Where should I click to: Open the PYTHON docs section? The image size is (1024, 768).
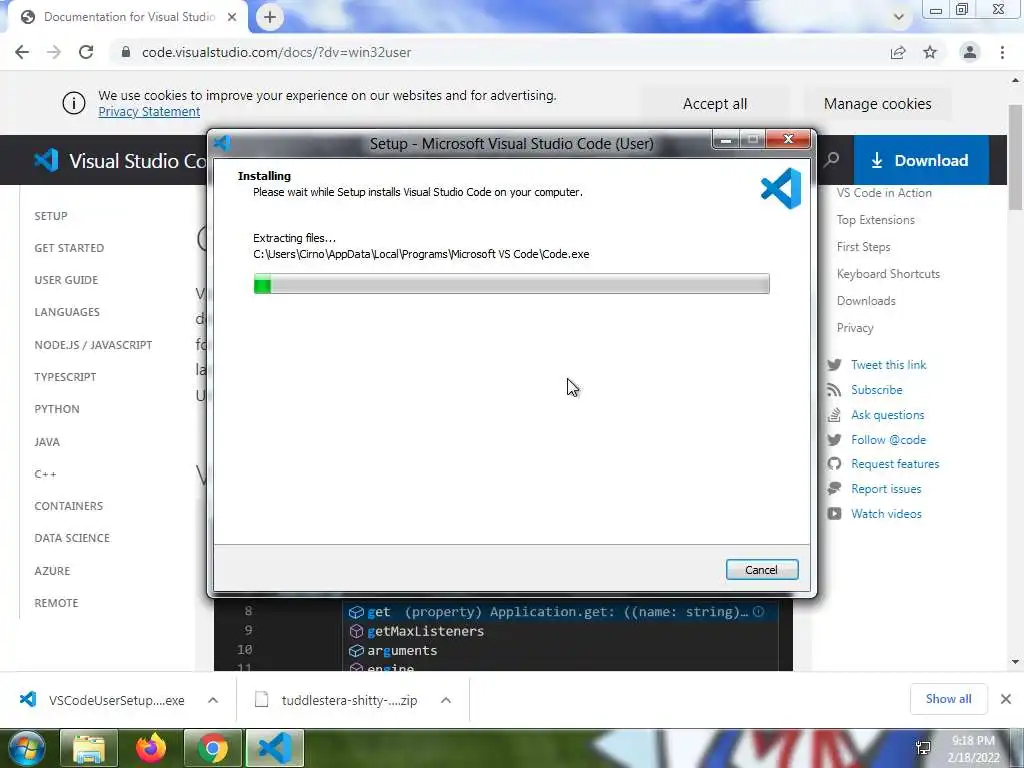(x=57, y=409)
